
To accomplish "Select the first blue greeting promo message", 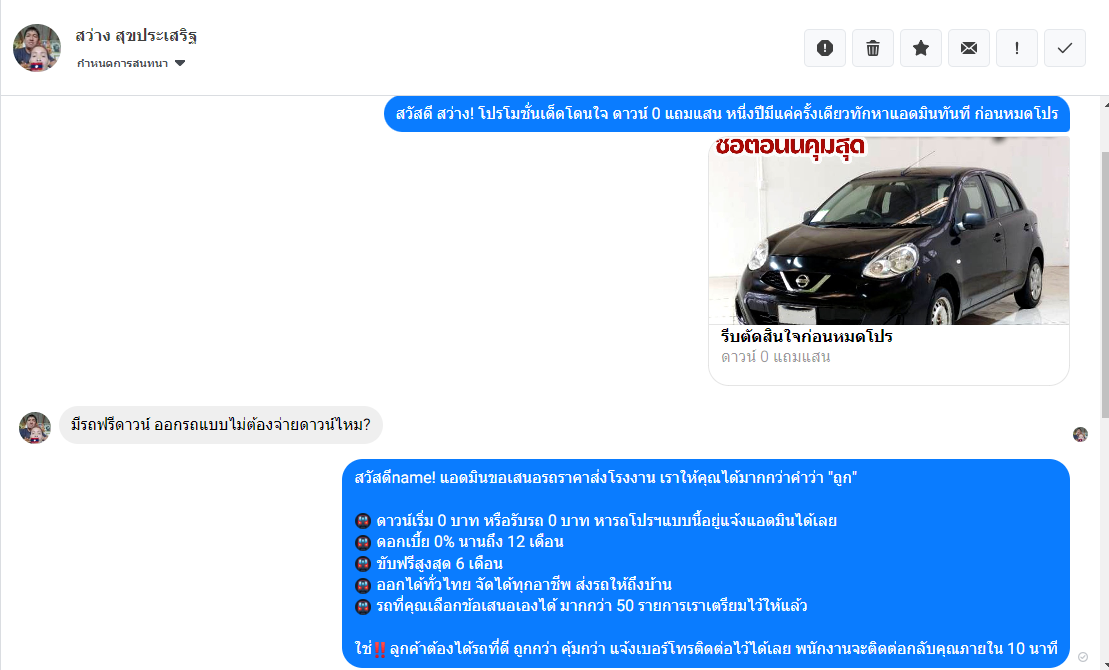I will tap(726, 114).
